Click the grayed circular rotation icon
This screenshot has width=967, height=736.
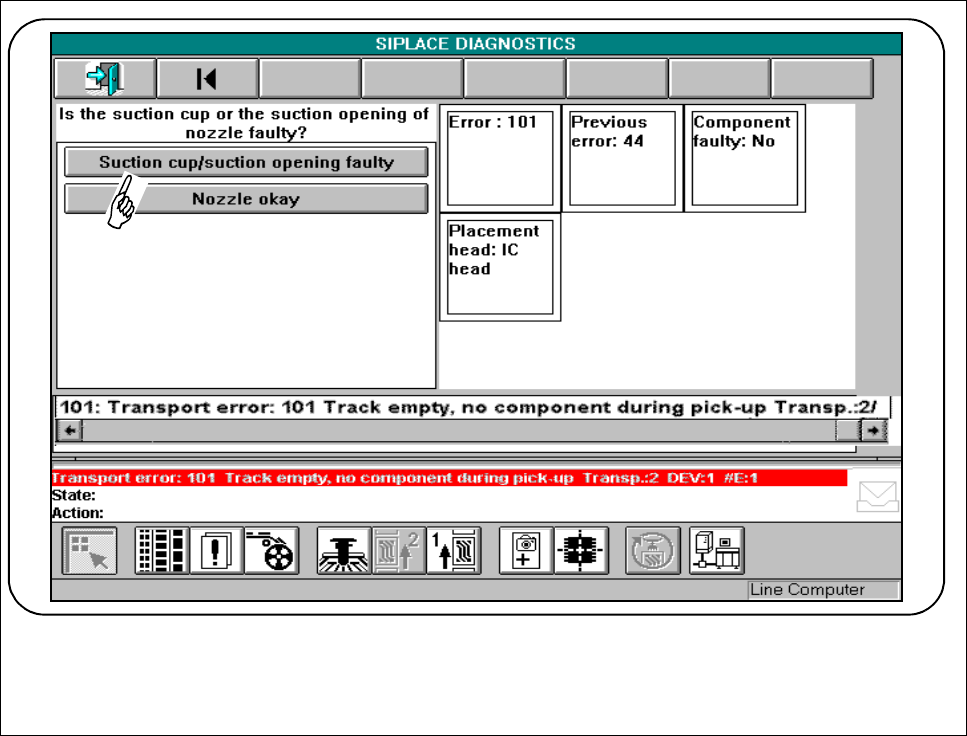tap(653, 551)
